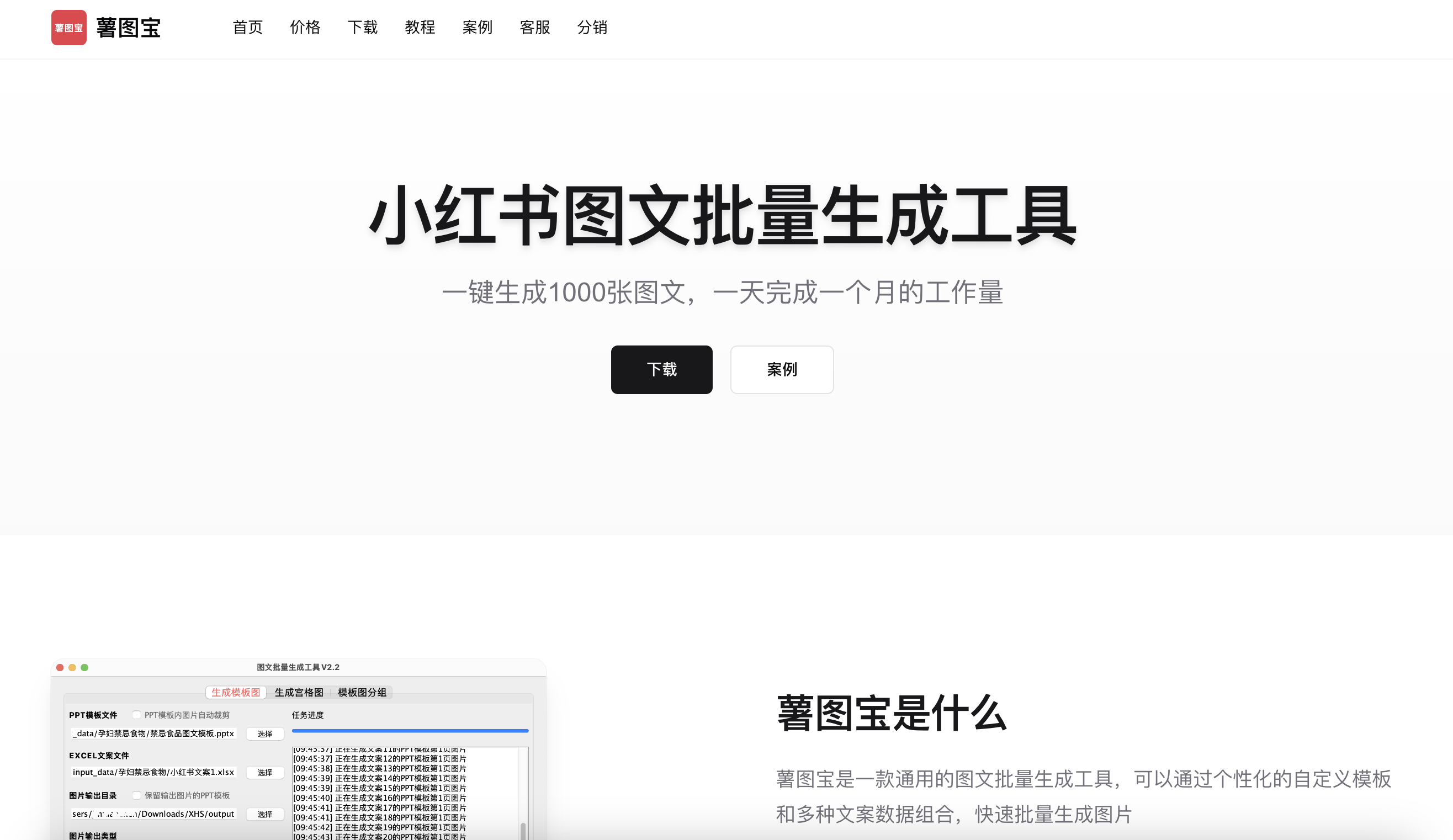Click the blue 任务进度 progress bar
The width and height of the screenshot is (1453, 840).
410,731
